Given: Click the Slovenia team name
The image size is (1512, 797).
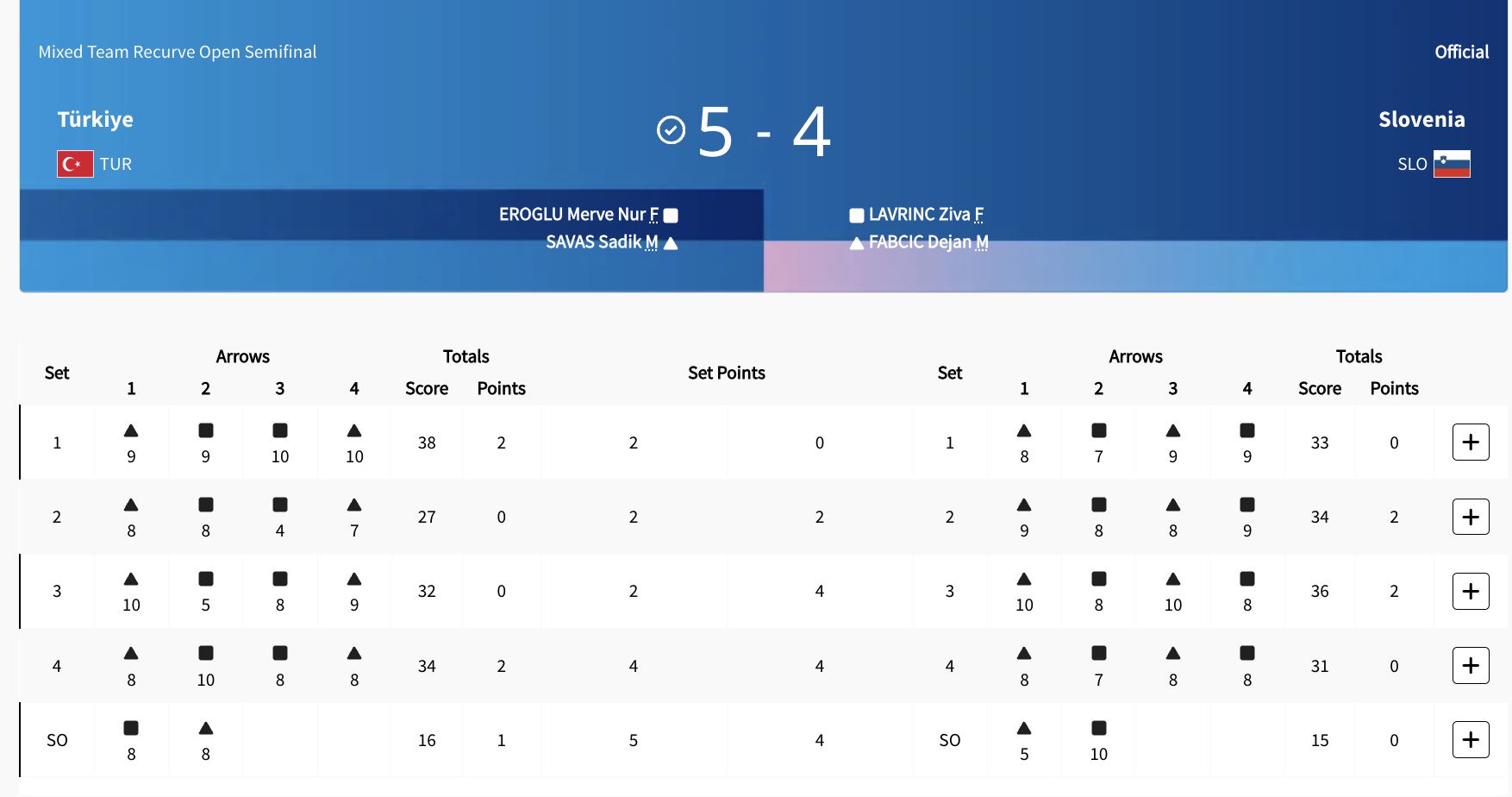Looking at the screenshot, I should click(1421, 119).
